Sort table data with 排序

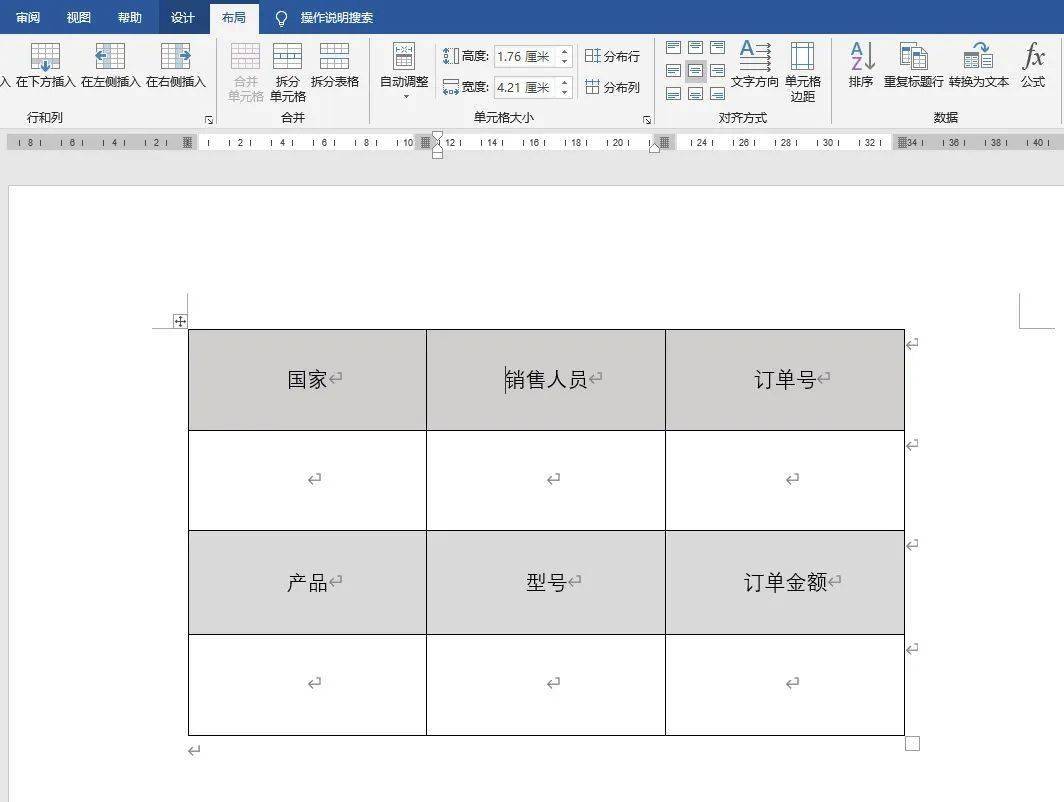(861, 65)
